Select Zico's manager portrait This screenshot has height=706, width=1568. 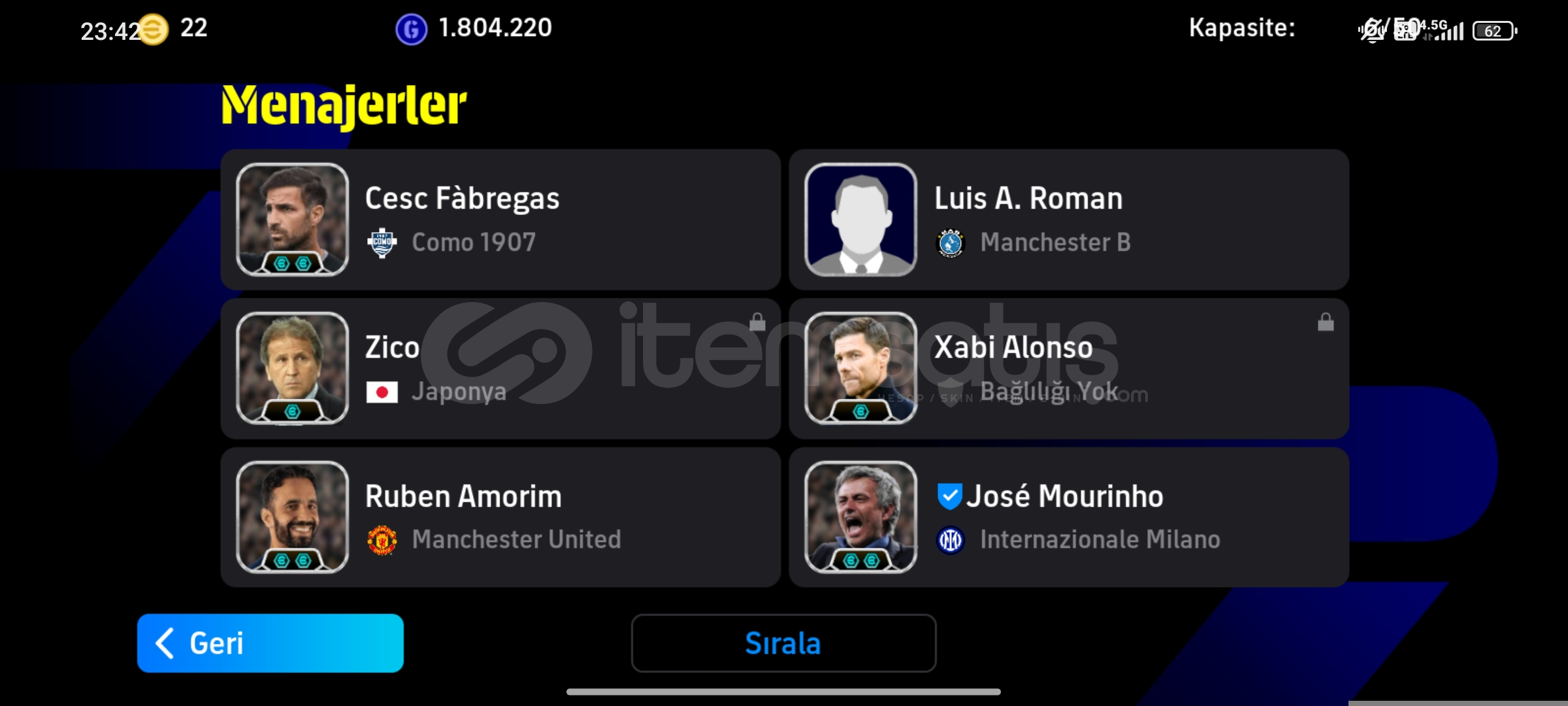292,368
